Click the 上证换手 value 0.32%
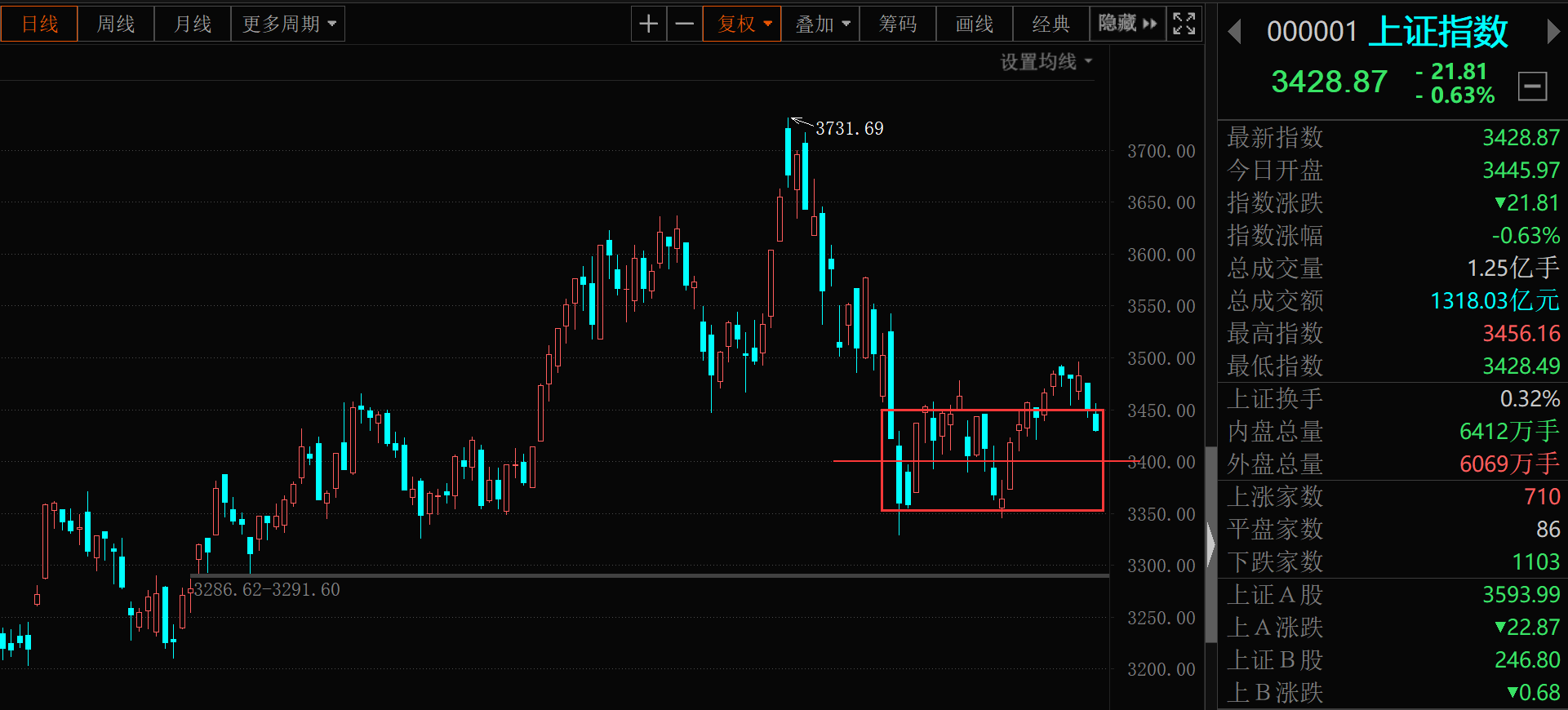This screenshot has height=710, width=1568. click(1530, 398)
